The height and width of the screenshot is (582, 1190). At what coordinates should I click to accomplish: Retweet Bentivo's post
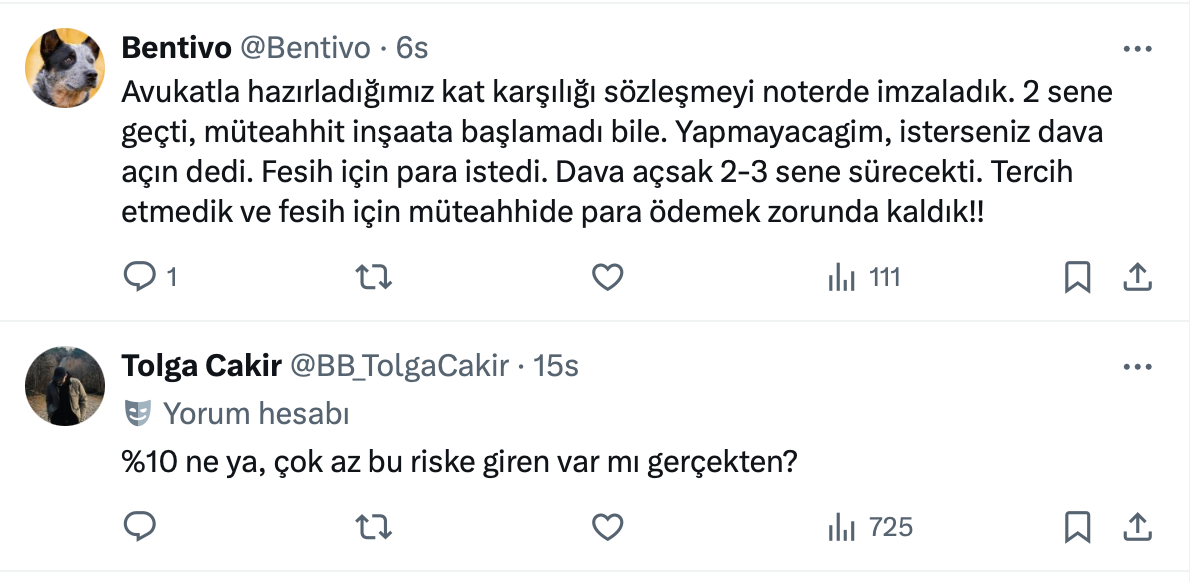pyautogui.click(x=373, y=277)
